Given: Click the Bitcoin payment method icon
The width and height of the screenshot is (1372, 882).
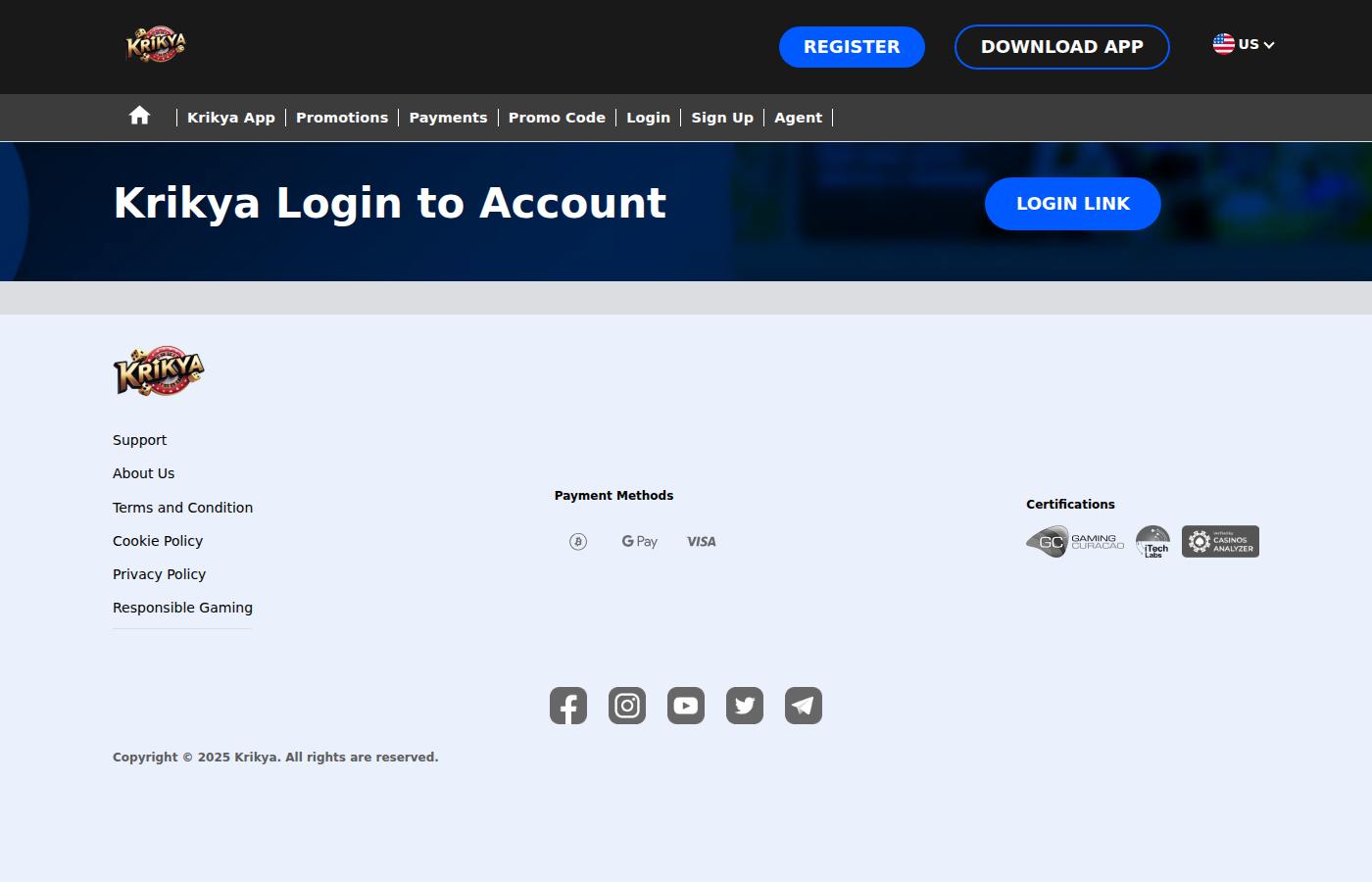Looking at the screenshot, I should pyautogui.click(x=578, y=542).
